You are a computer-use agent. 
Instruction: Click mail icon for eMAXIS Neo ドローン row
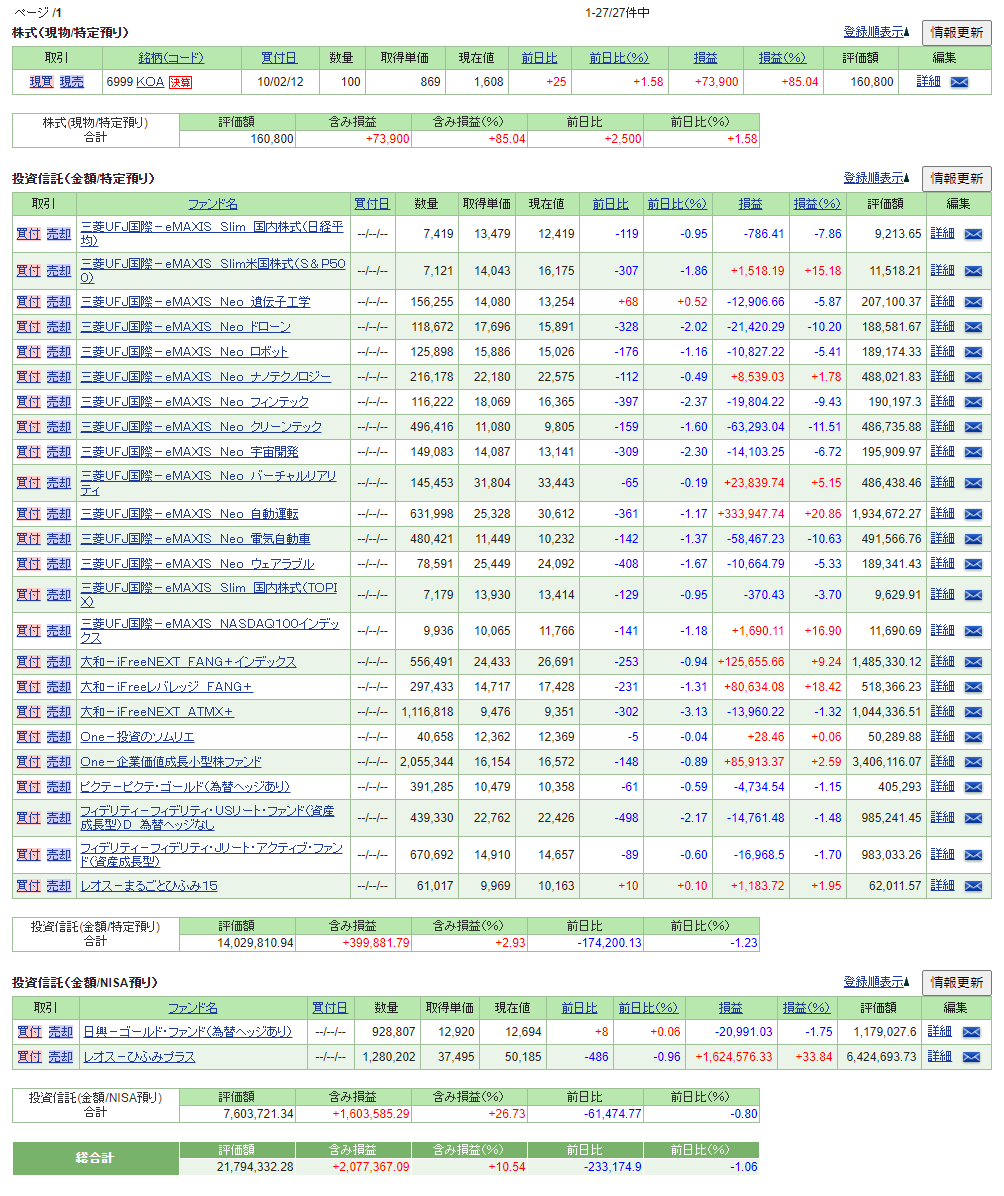coord(973,327)
